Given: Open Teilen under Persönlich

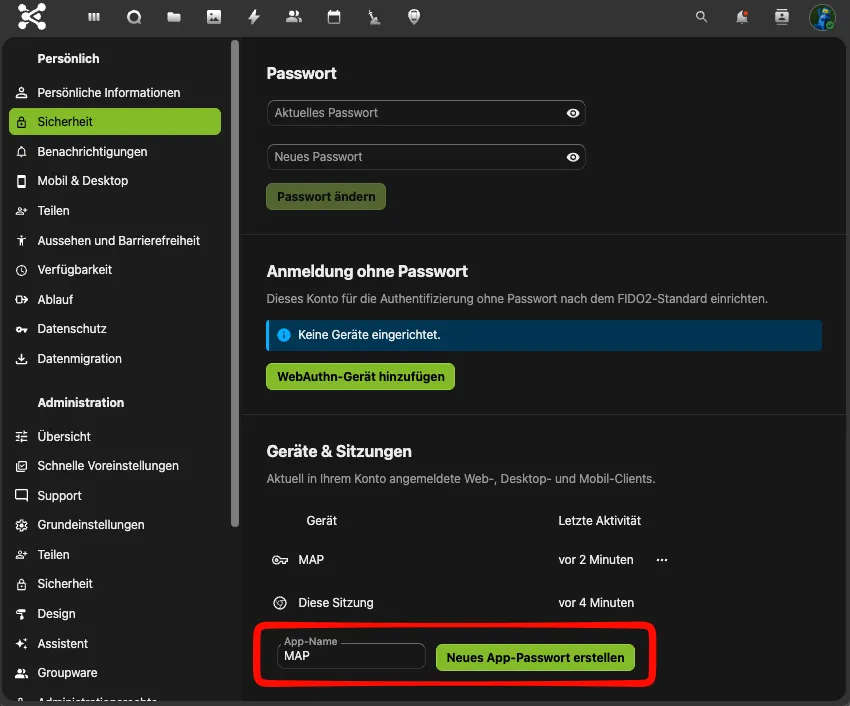Looking at the screenshot, I should click(115, 211).
